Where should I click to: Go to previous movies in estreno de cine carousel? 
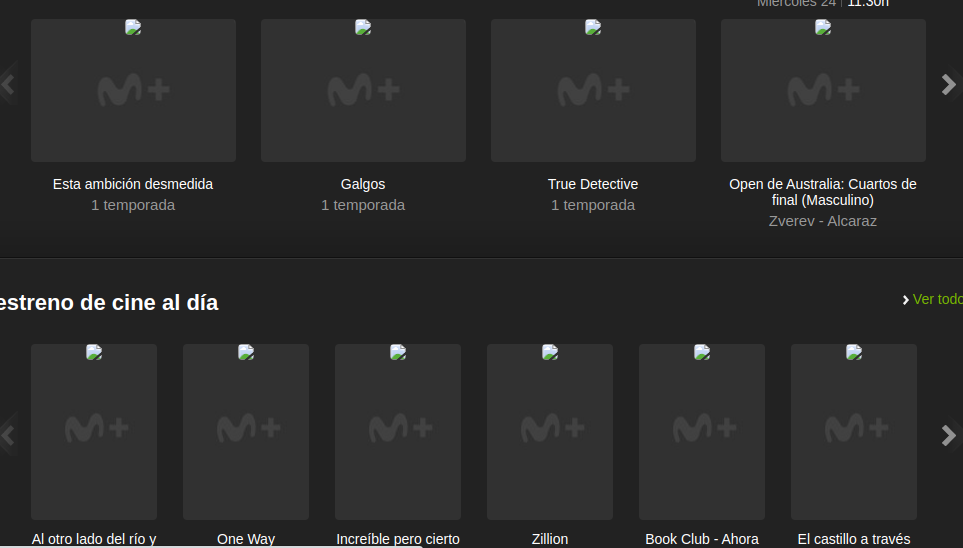(7, 436)
